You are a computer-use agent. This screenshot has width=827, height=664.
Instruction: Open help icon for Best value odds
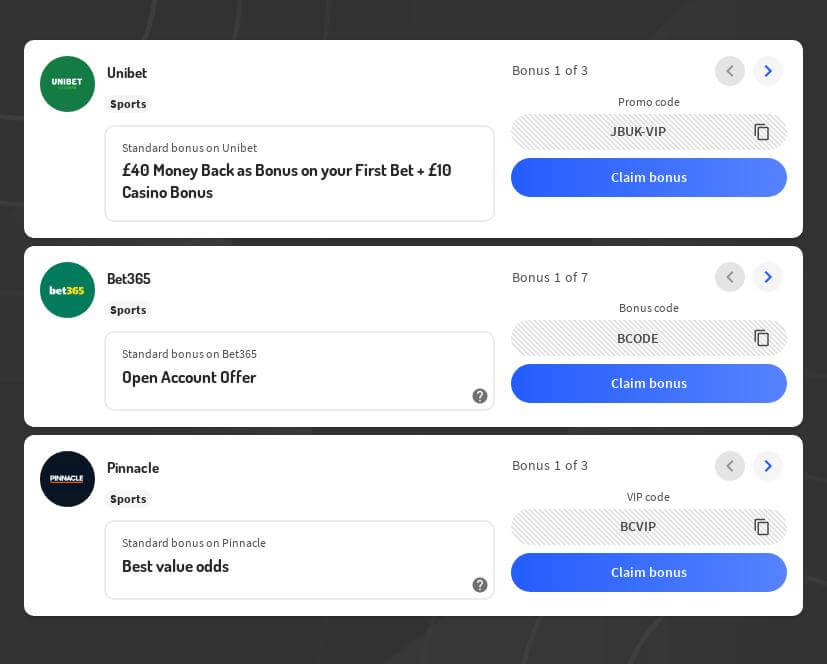(x=480, y=585)
